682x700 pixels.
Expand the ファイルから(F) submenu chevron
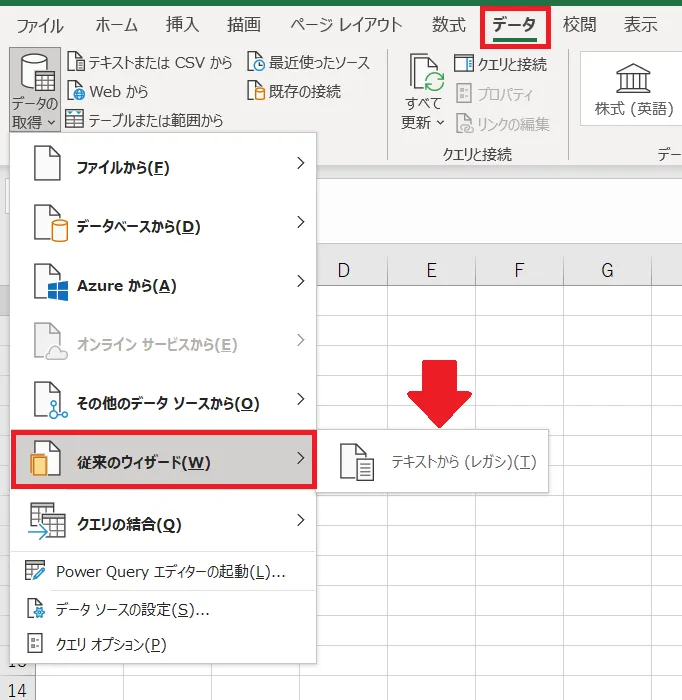tap(301, 163)
